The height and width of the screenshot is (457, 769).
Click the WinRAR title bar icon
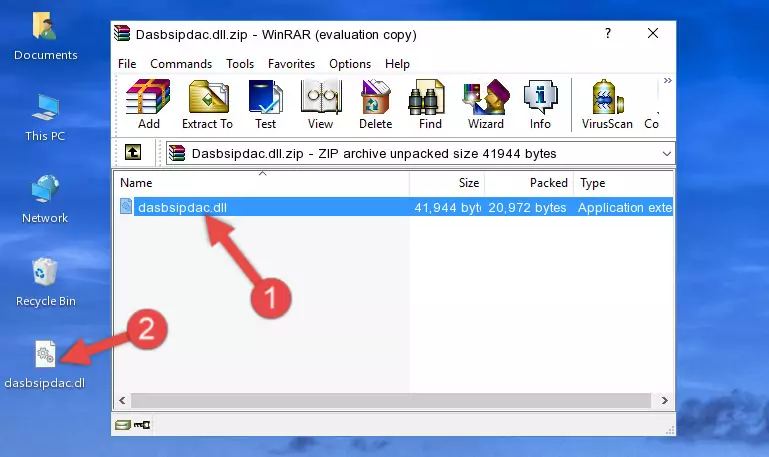122,33
